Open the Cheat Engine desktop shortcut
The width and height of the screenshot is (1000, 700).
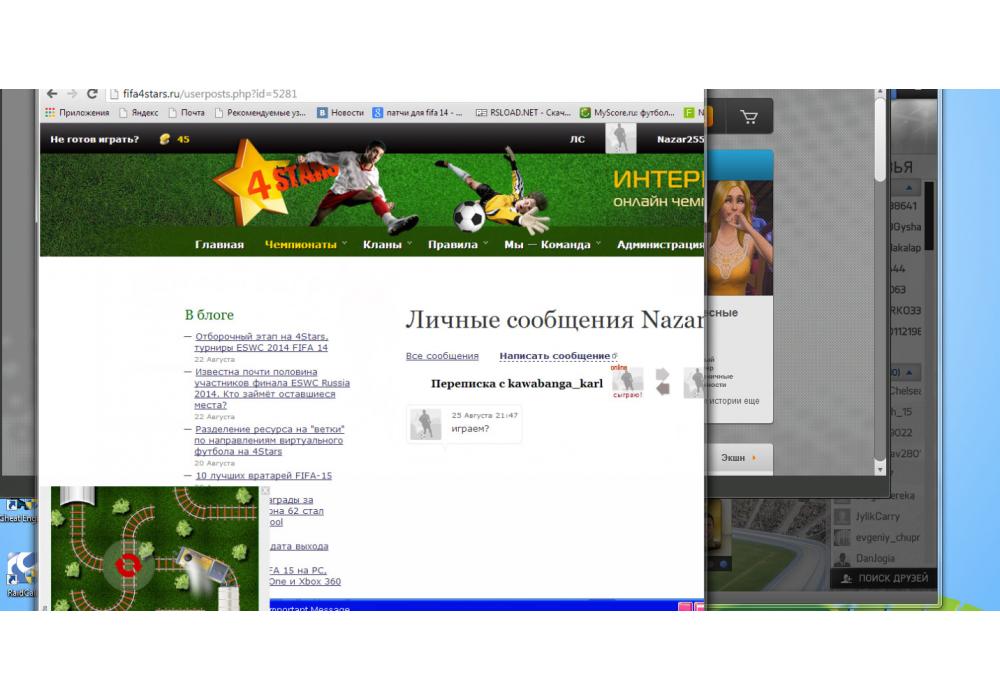17,511
